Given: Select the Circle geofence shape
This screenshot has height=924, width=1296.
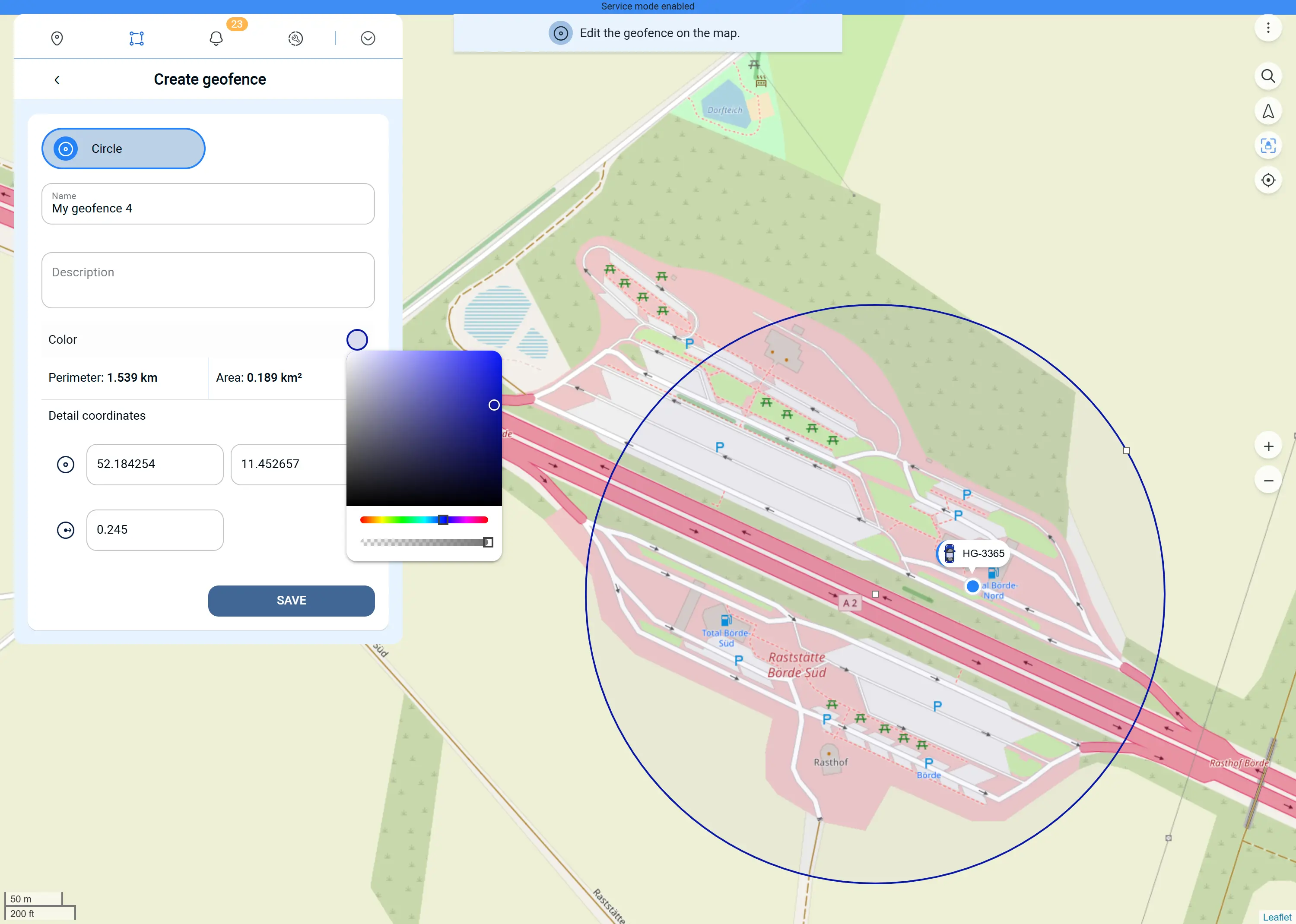Looking at the screenshot, I should (x=123, y=149).
